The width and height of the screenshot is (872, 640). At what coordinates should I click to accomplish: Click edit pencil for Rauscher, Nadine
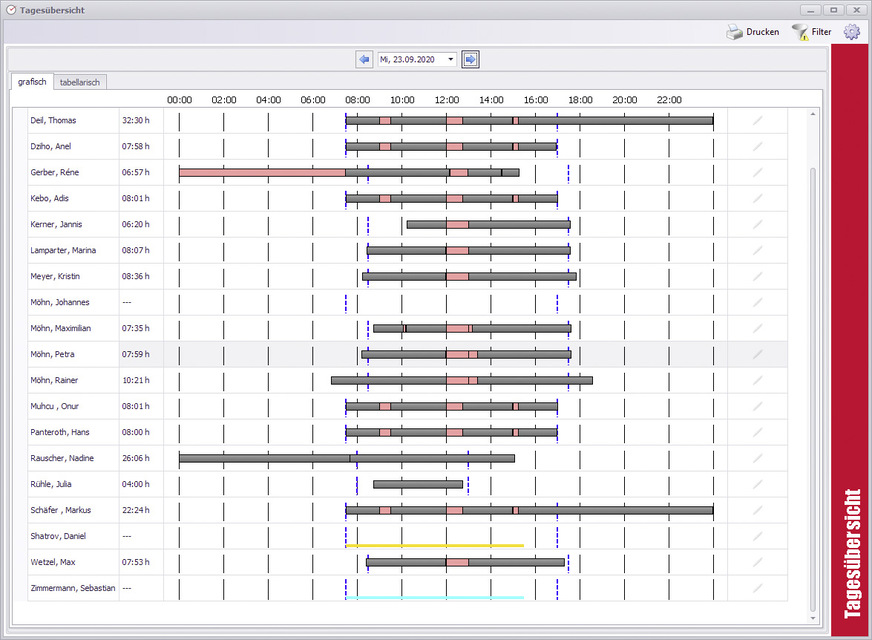[757, 458]
